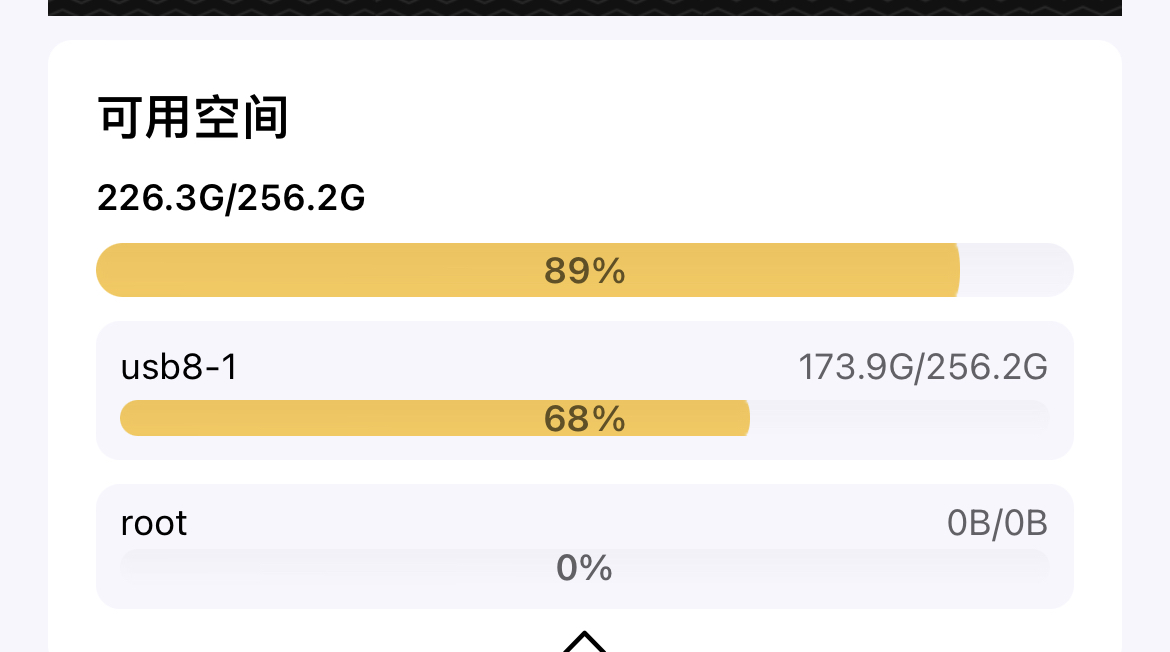Click the 0% progress bar under root
This screenshot has height=652, width=1170.
585,567
